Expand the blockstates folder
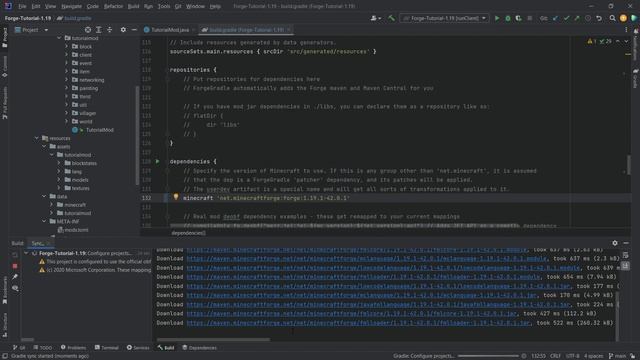This screenshot has width=640, height=360. [x=59, y=163]
